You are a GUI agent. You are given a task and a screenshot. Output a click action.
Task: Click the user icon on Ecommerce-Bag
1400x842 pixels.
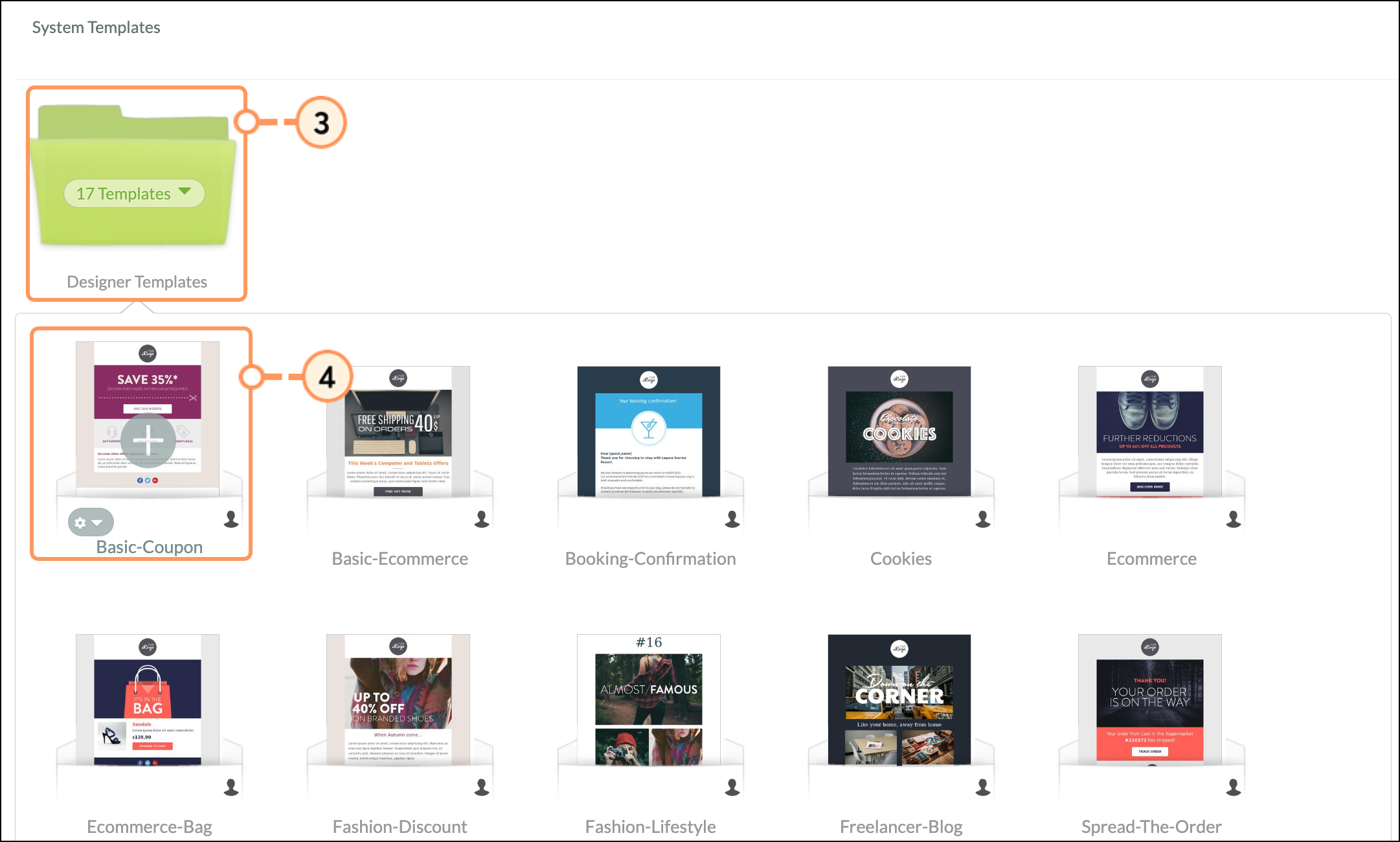tap(231, 788)
